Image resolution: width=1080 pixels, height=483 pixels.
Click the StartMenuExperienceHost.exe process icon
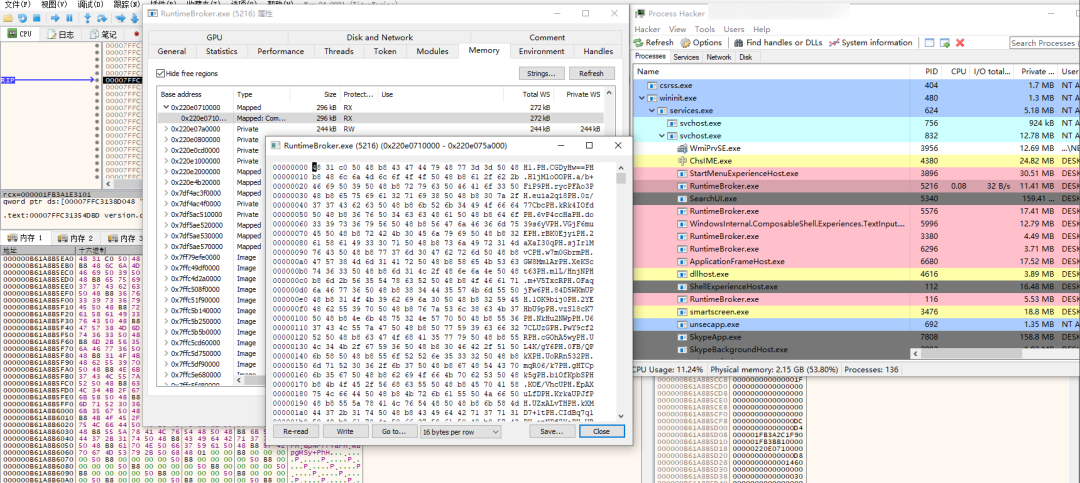click(683, 173)
